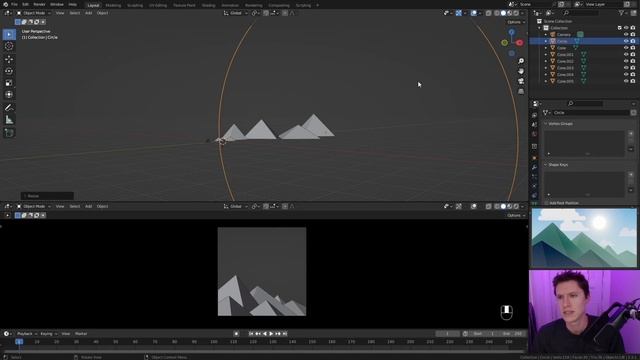Select the Cursor tool

(9, 46)
